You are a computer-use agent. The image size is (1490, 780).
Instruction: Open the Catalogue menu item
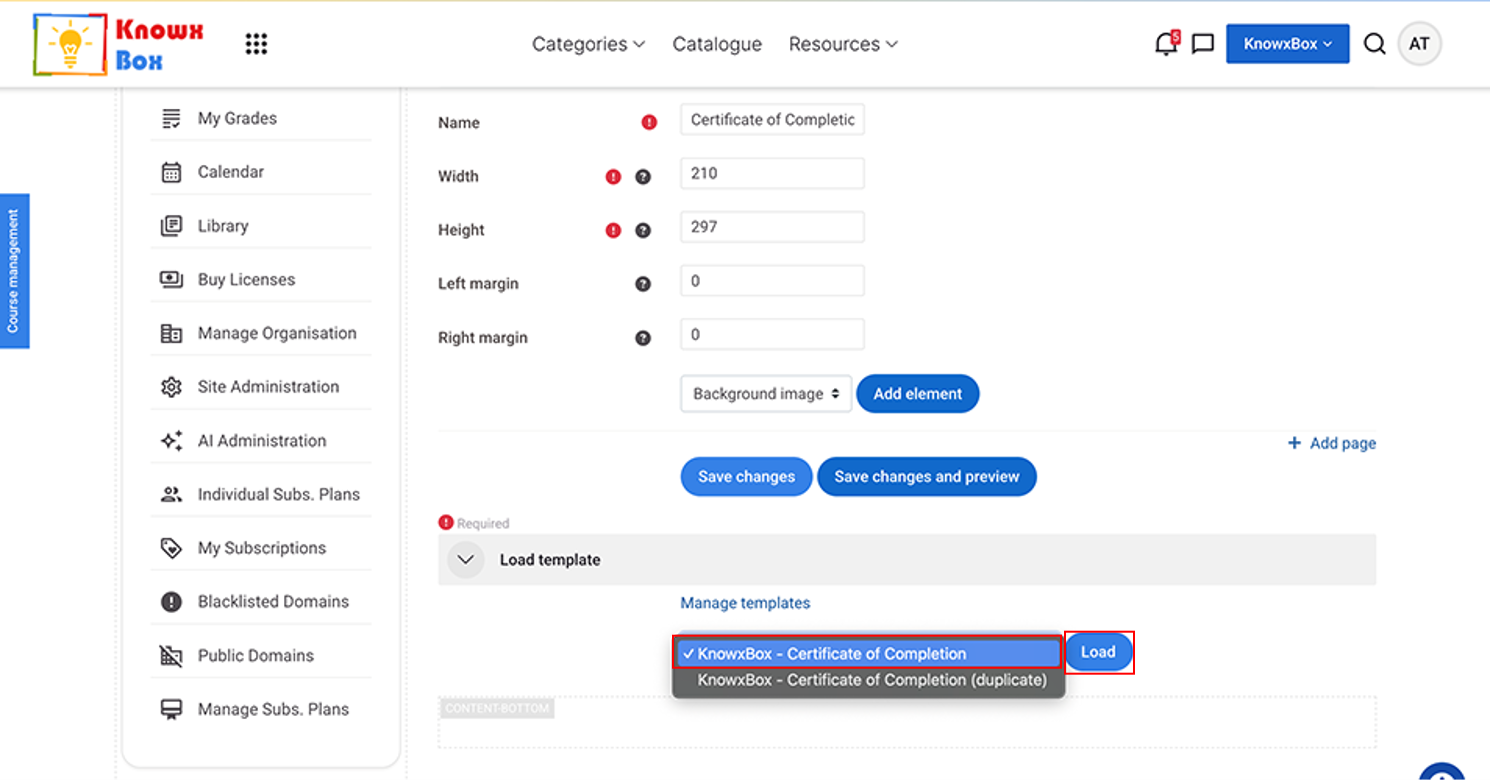coord(717,44)
